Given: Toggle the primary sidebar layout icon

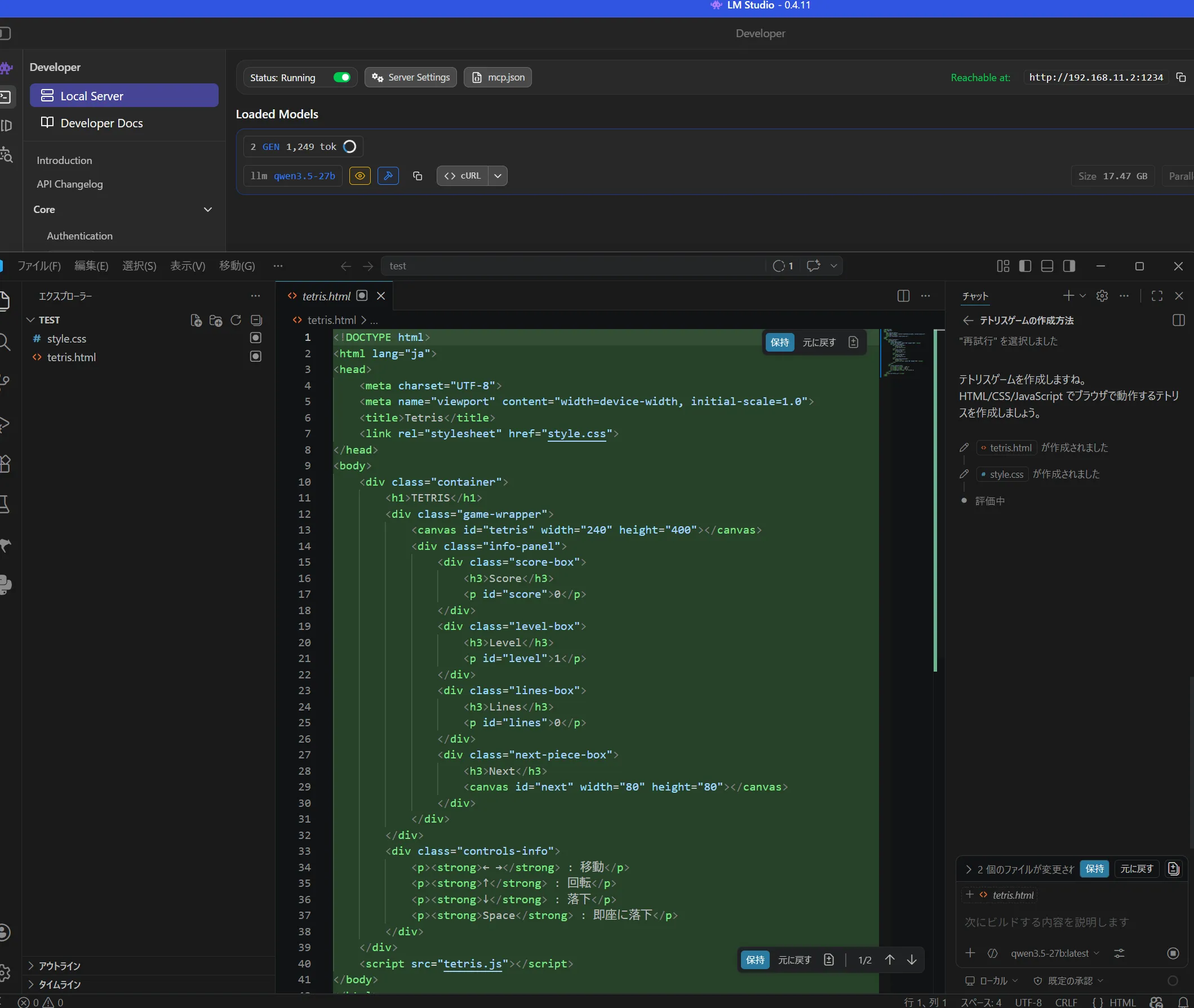Looking at the screenshot, I should pyautogui.click(x=1025, y=266).
